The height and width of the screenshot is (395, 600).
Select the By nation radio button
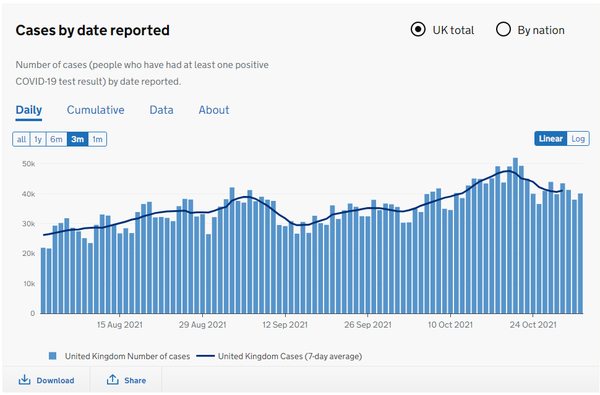click(503, 29)
